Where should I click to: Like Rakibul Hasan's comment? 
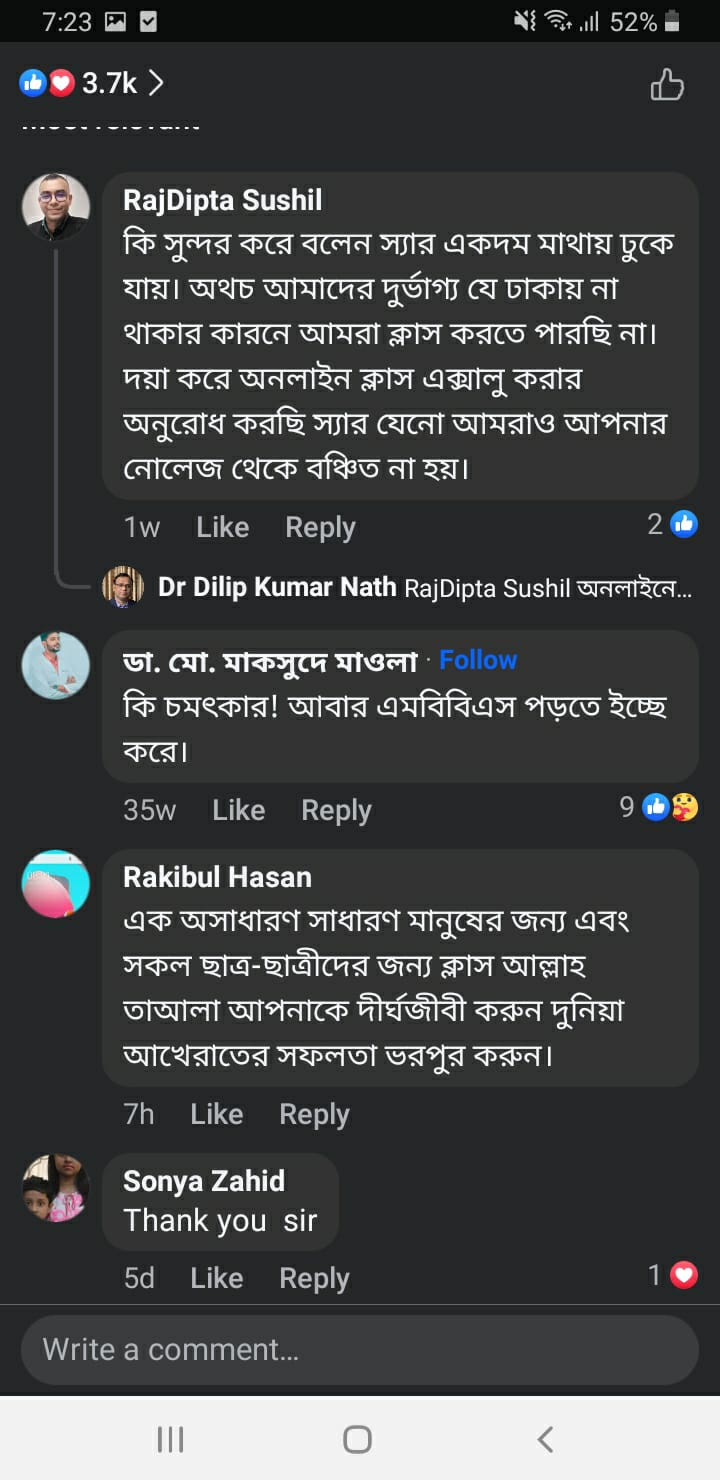coord(216,1114)
